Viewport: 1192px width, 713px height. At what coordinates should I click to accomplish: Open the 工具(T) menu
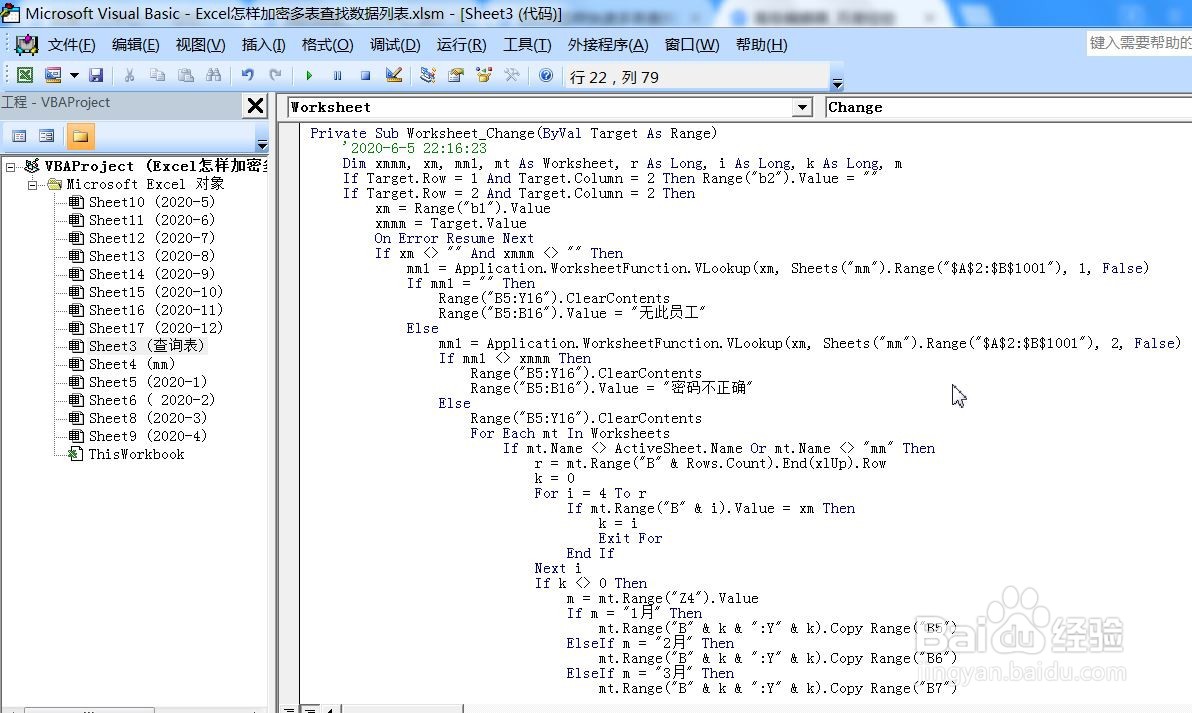tap(528, 45)
